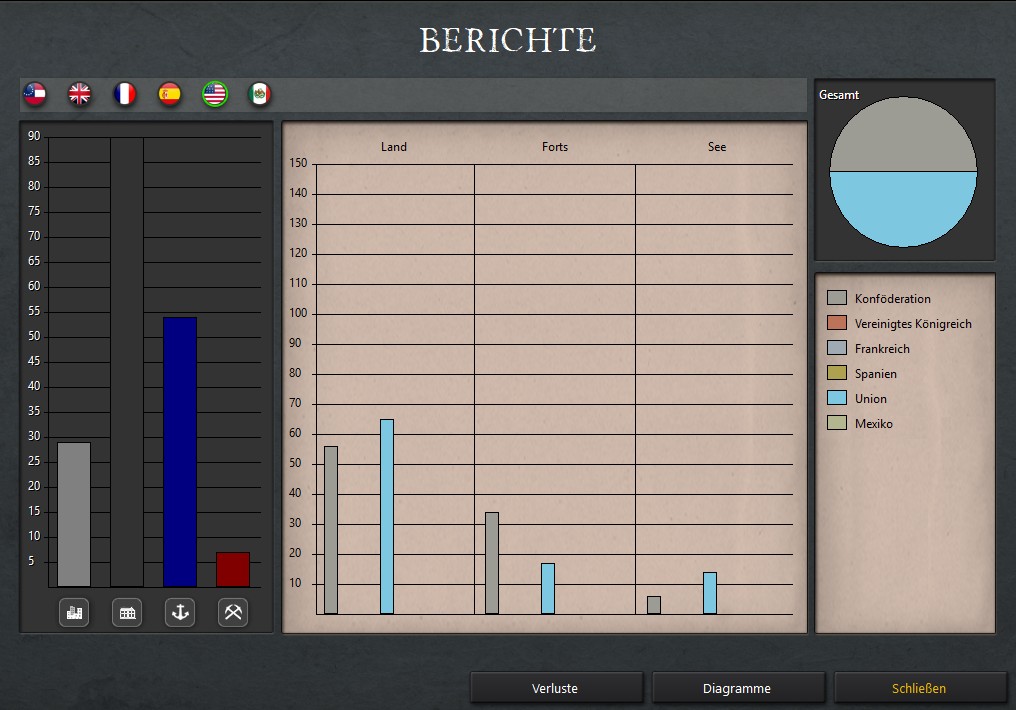Select the Mexico flag icon

[259, 95]
